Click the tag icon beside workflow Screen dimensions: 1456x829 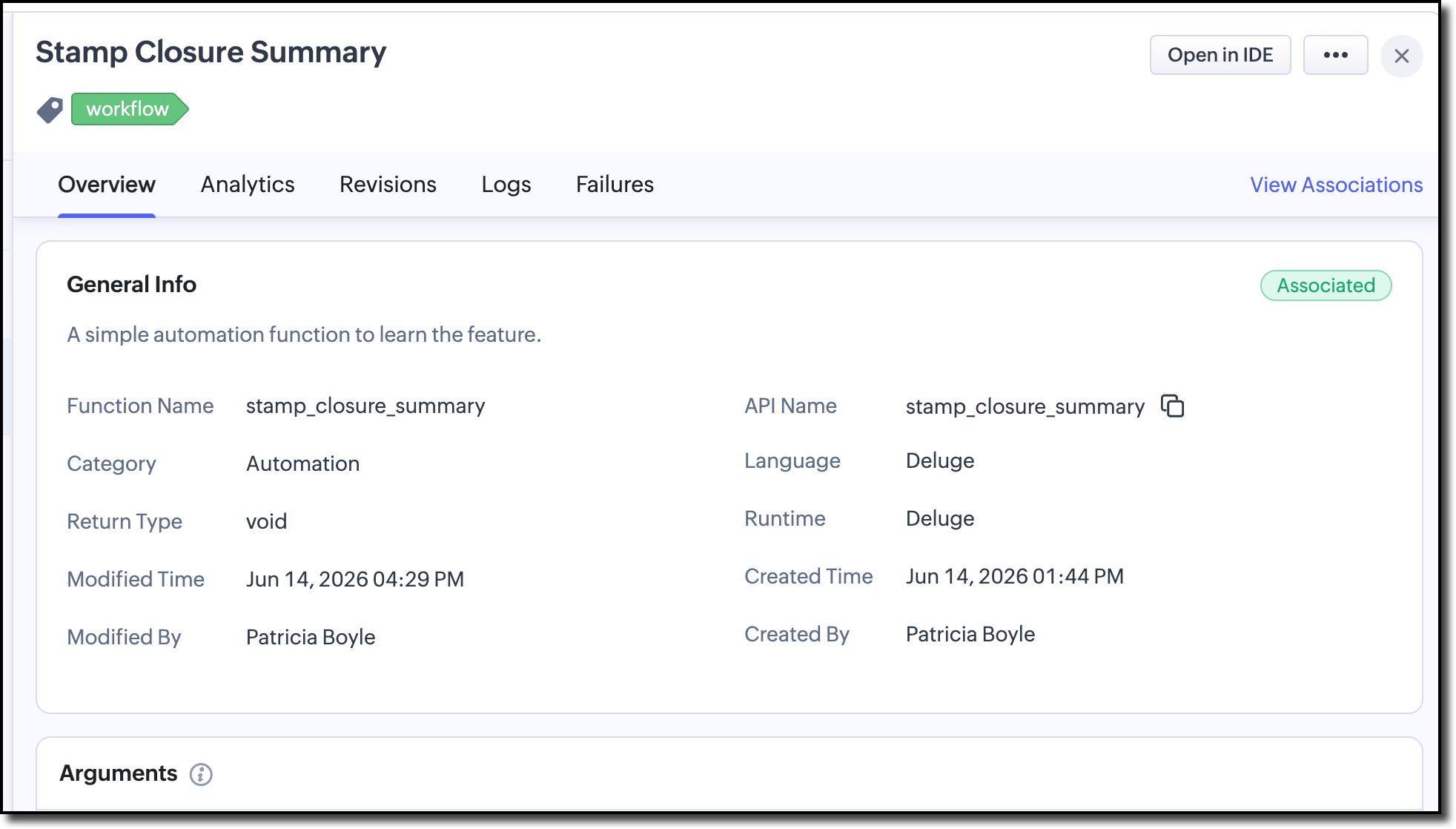50,110
